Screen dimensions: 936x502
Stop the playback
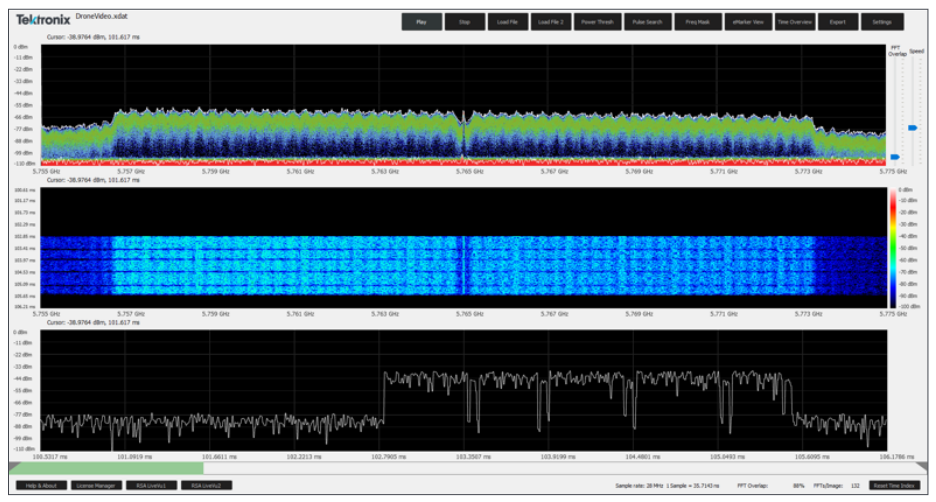[x=464, y=21]
